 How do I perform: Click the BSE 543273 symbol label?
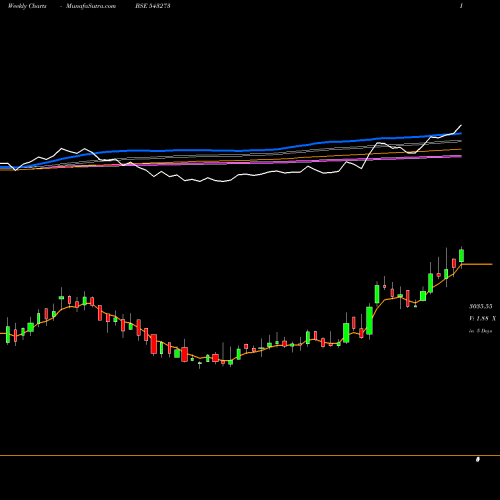[x=153, y=6]
